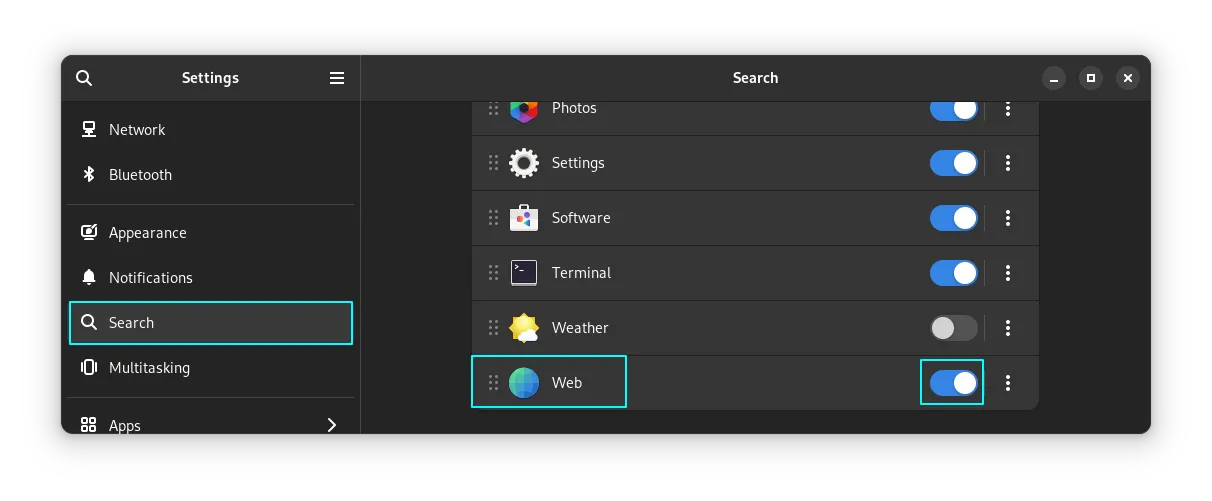Screen dimensions: 1212x501
Task: Enable Weather search results
Action: [x=954, y=328]
